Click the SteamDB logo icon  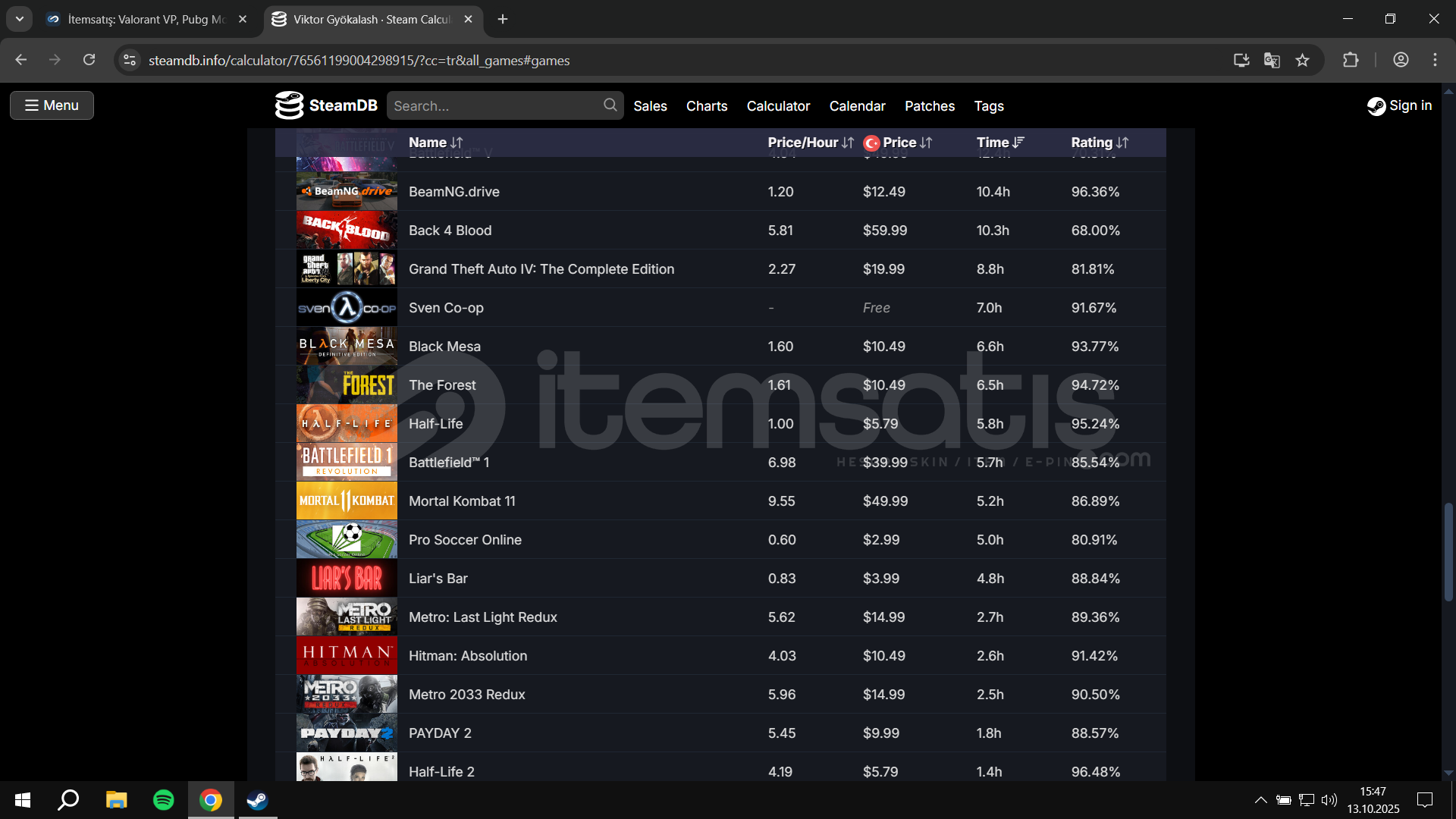coord(289,105)
